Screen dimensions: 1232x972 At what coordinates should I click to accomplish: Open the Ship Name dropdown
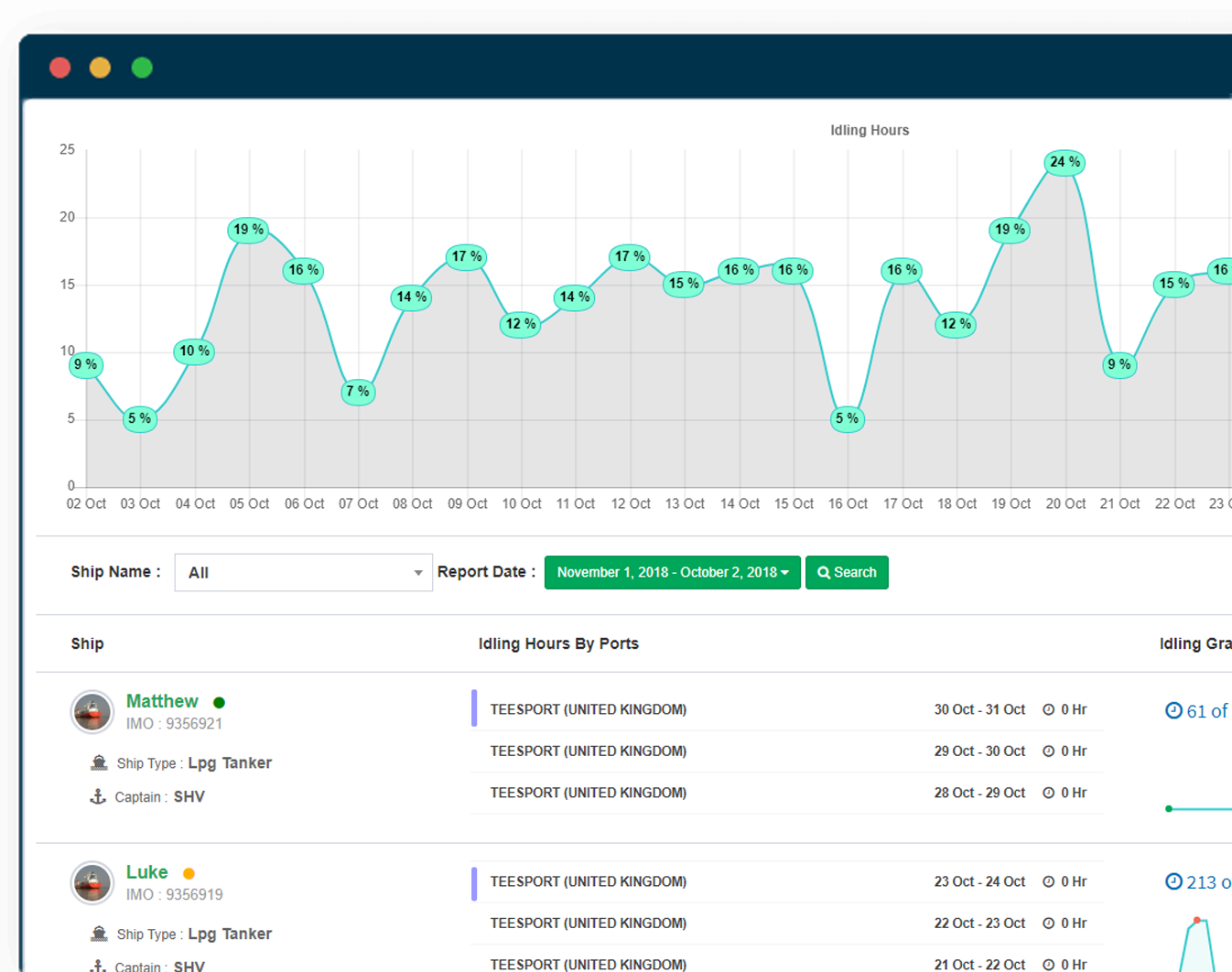(x=303, y=573)
